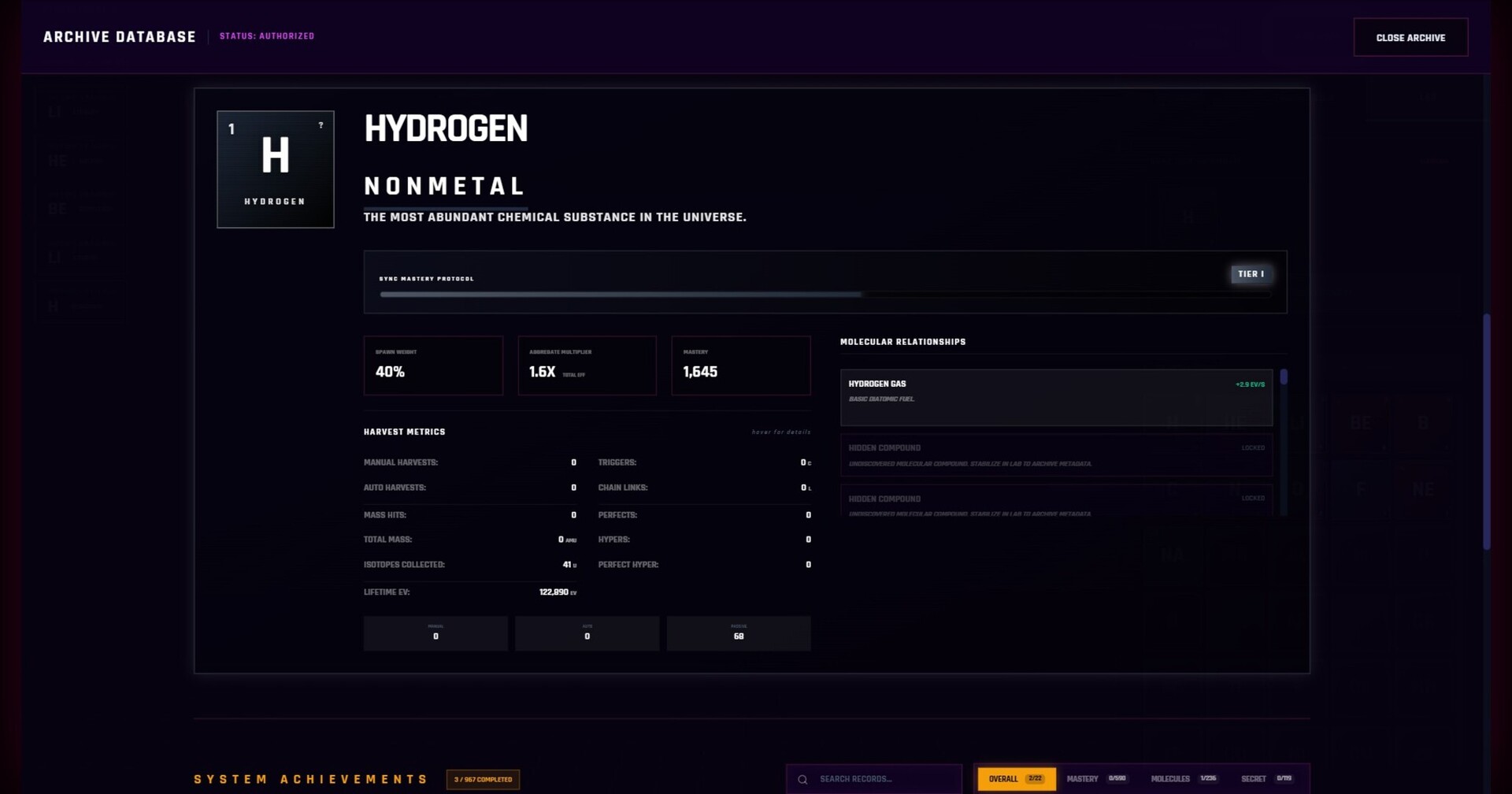1512x794 pixels.
Task: Click the molecular relationships scrollbar thumb
Action: 1284,377
